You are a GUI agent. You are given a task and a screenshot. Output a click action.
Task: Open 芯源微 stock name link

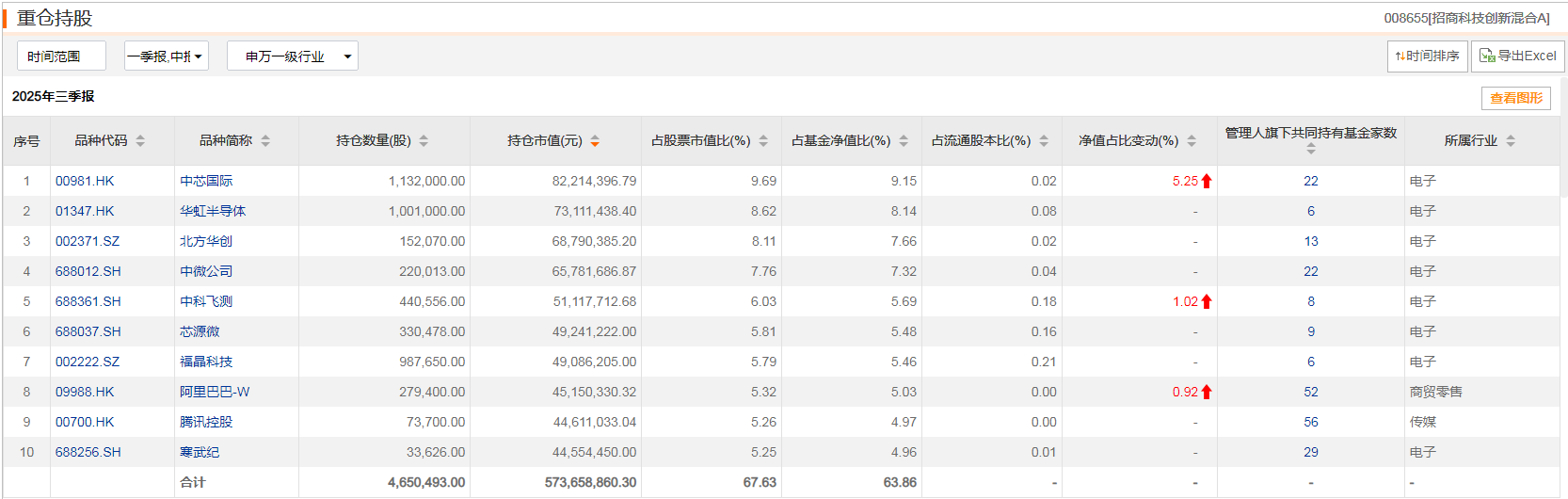[x=200, y=332]
